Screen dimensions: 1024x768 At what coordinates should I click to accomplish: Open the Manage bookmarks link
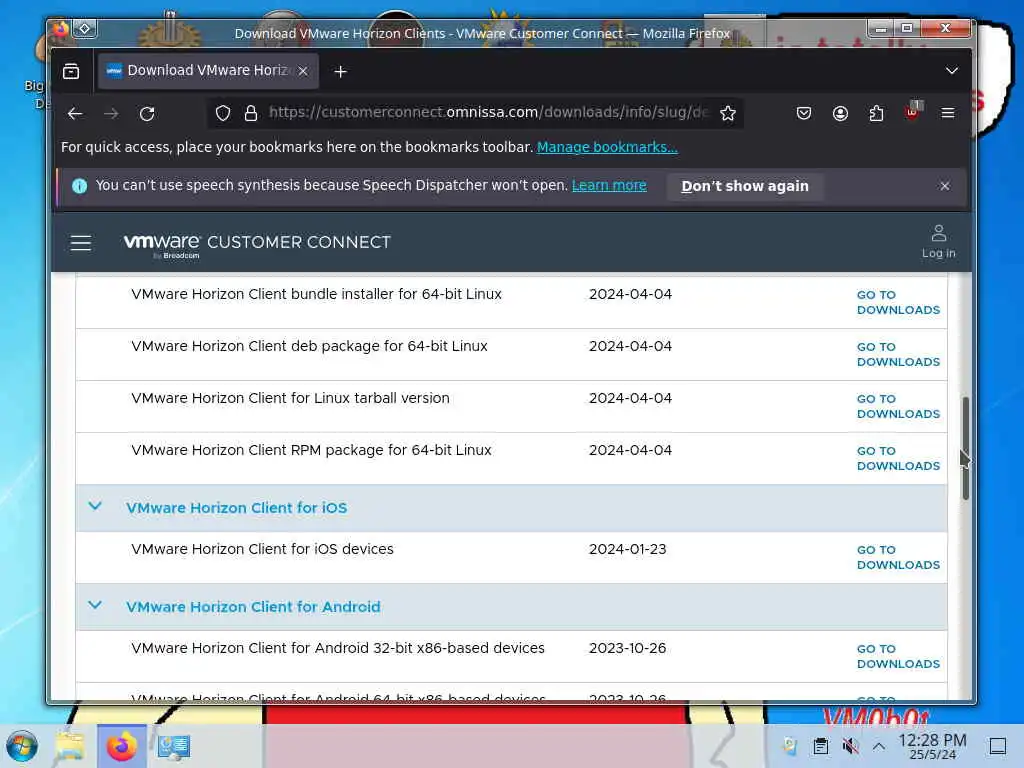pyautogui.click(x=607, y=147)
